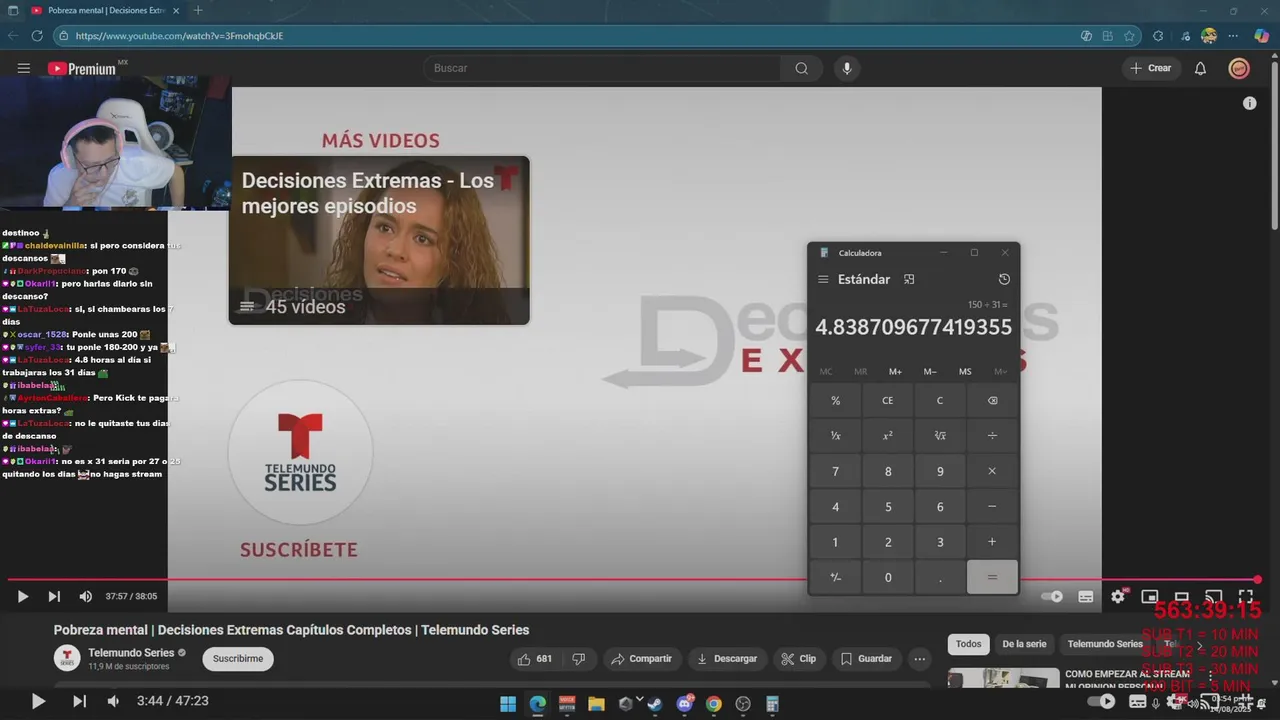Click the x squared key
The width and height of the screenshot is (1280, 720).
887,436
